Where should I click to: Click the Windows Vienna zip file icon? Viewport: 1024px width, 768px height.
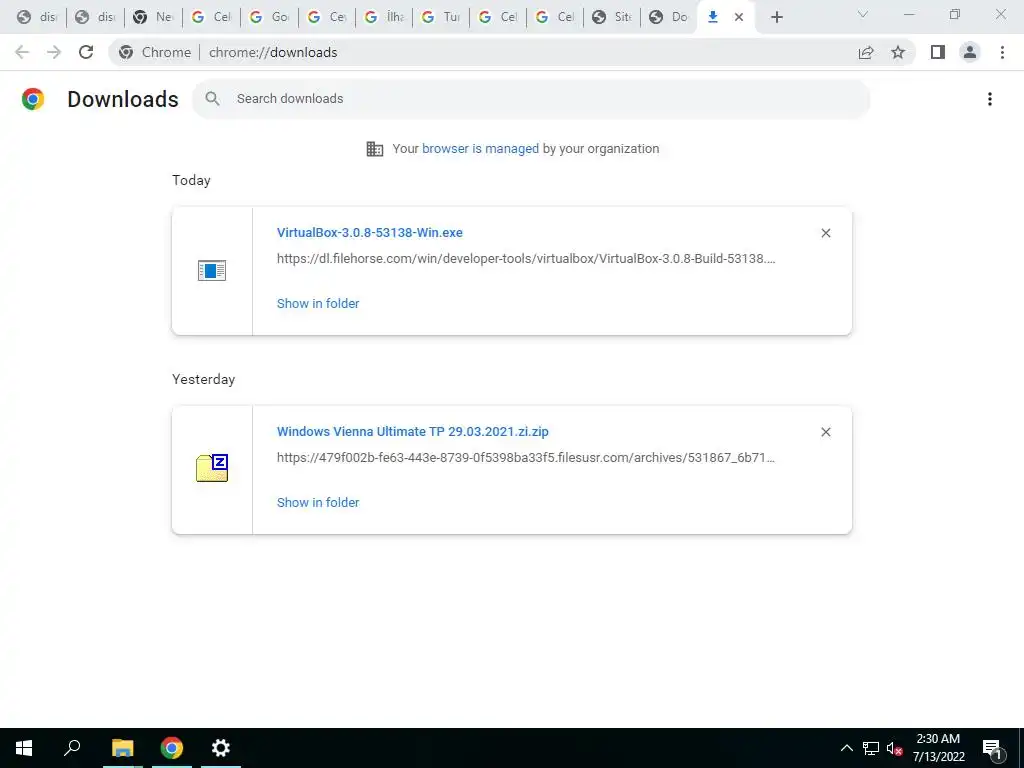point(212,468)
